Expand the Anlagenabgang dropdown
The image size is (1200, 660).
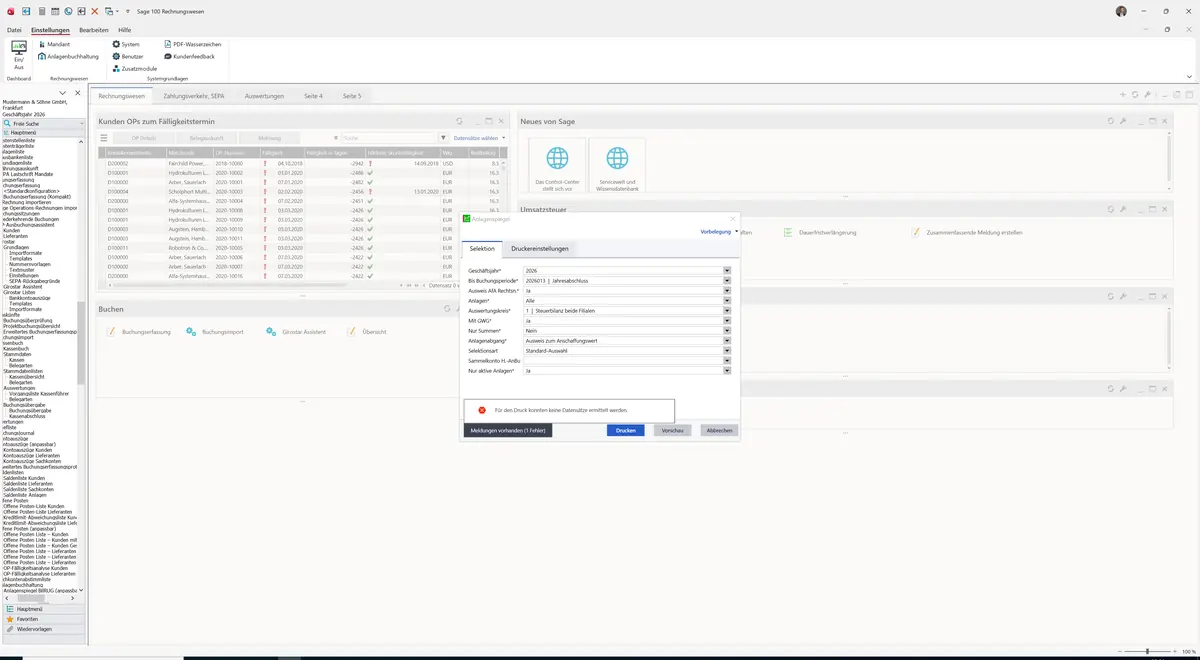pos(727,341)
